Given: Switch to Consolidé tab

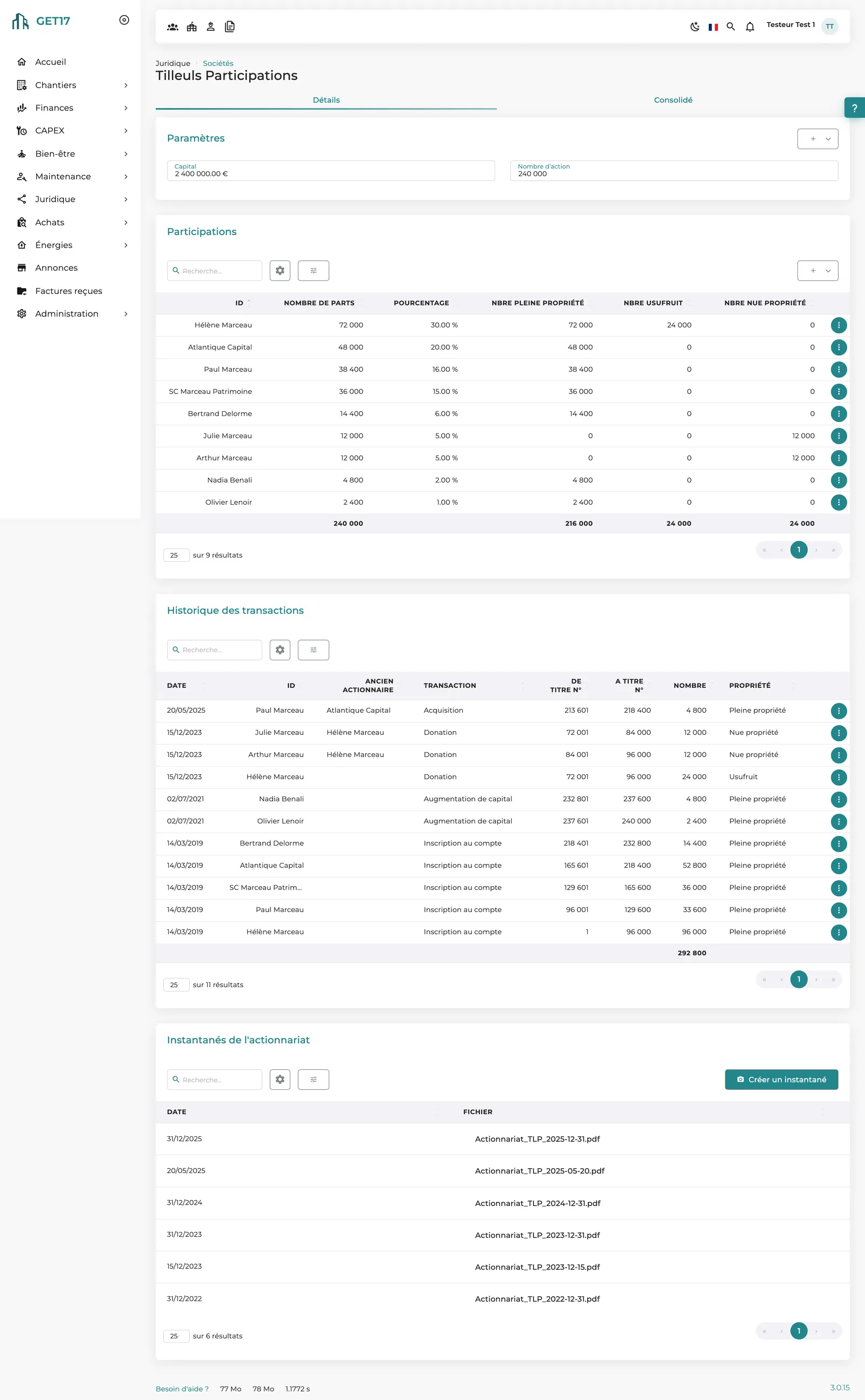Looking at the screenshot, I should pos(673,100).
